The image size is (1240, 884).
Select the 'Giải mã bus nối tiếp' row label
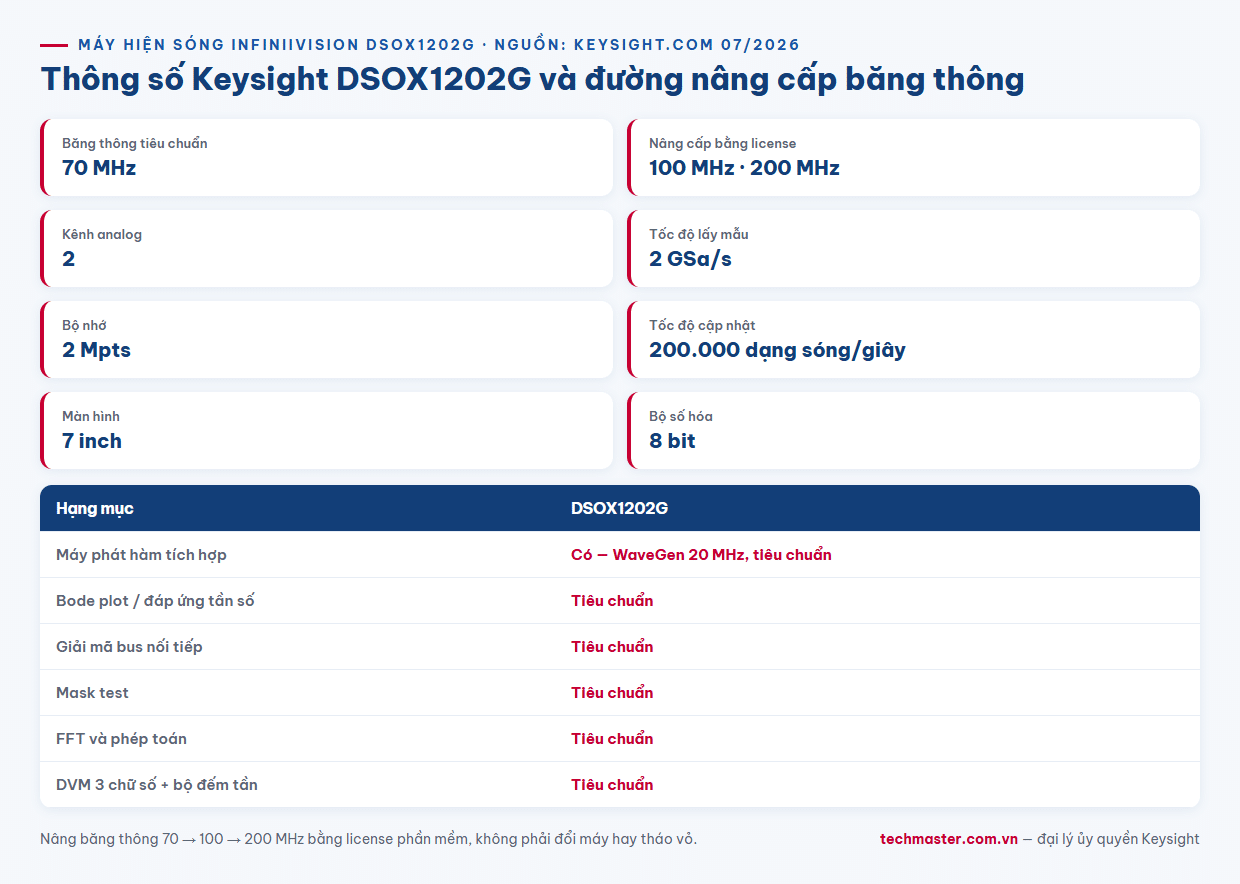point(129,646)
